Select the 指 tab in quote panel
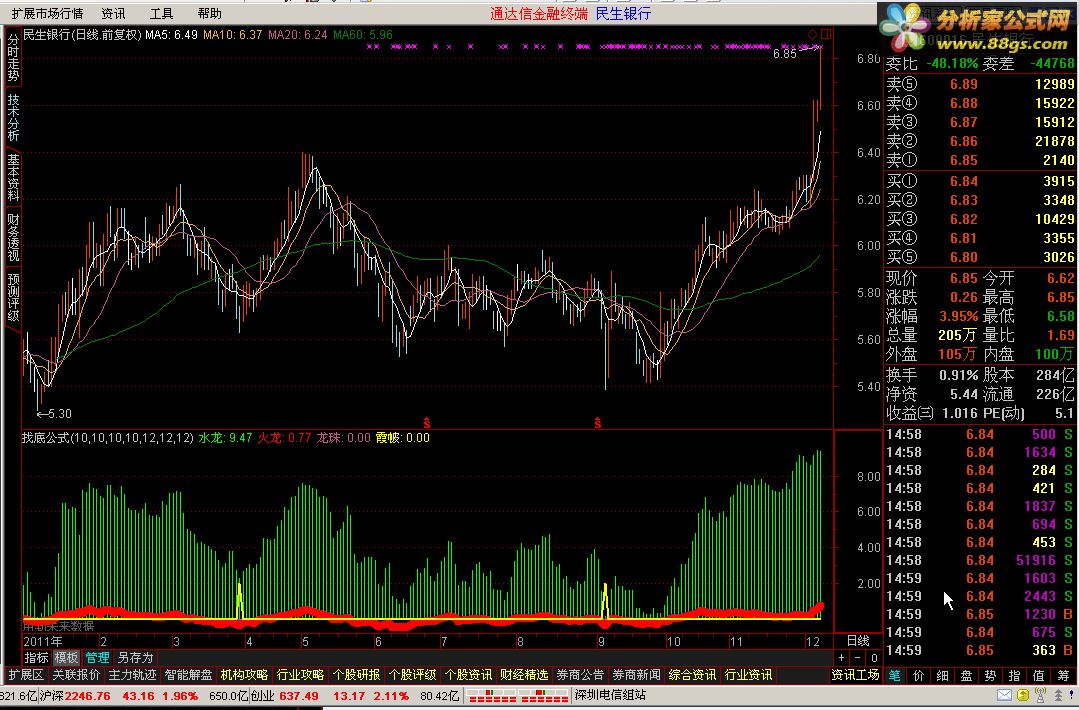The width and height of the screenshot is (1079, 710). pos(1015,676)
